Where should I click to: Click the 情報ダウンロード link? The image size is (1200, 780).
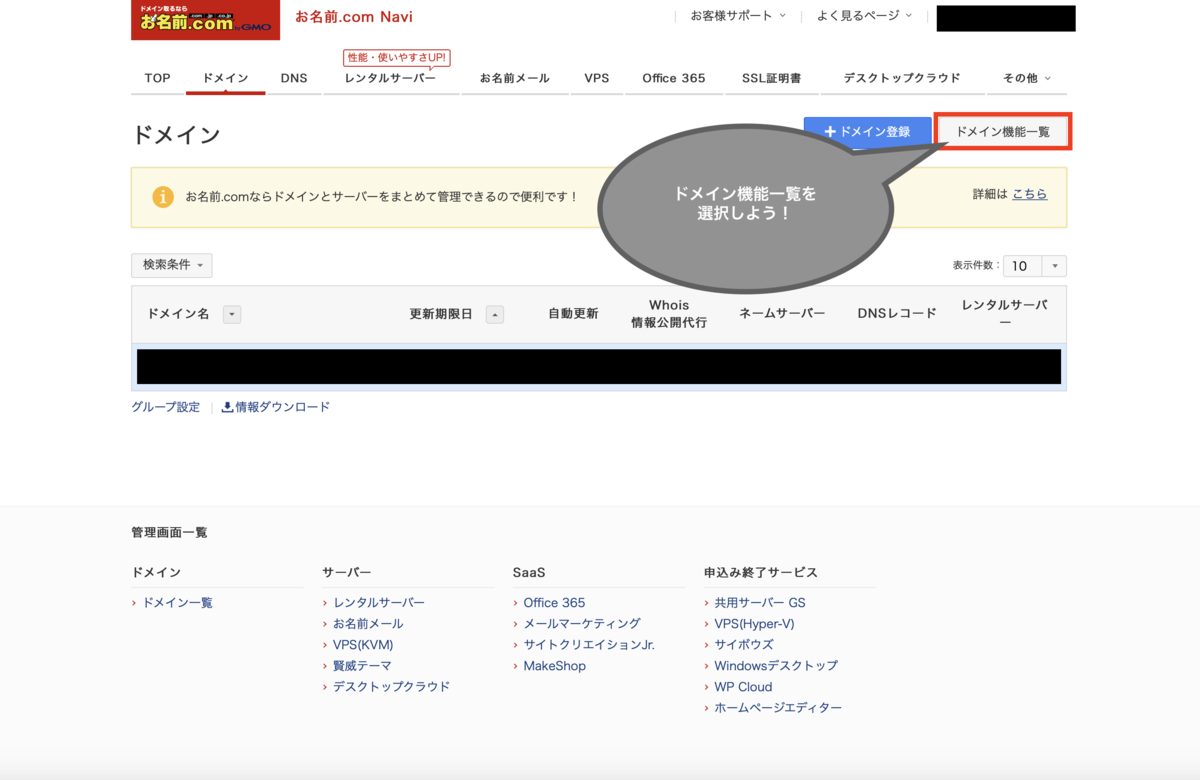[x=282, y=407]
